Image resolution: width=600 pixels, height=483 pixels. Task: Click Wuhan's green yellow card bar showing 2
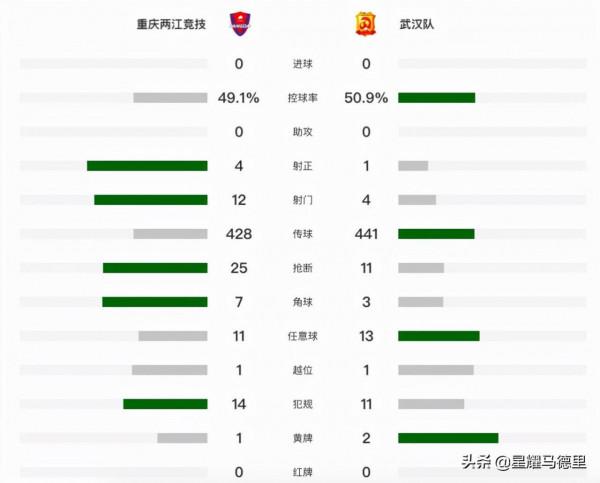tap(448, 438)
